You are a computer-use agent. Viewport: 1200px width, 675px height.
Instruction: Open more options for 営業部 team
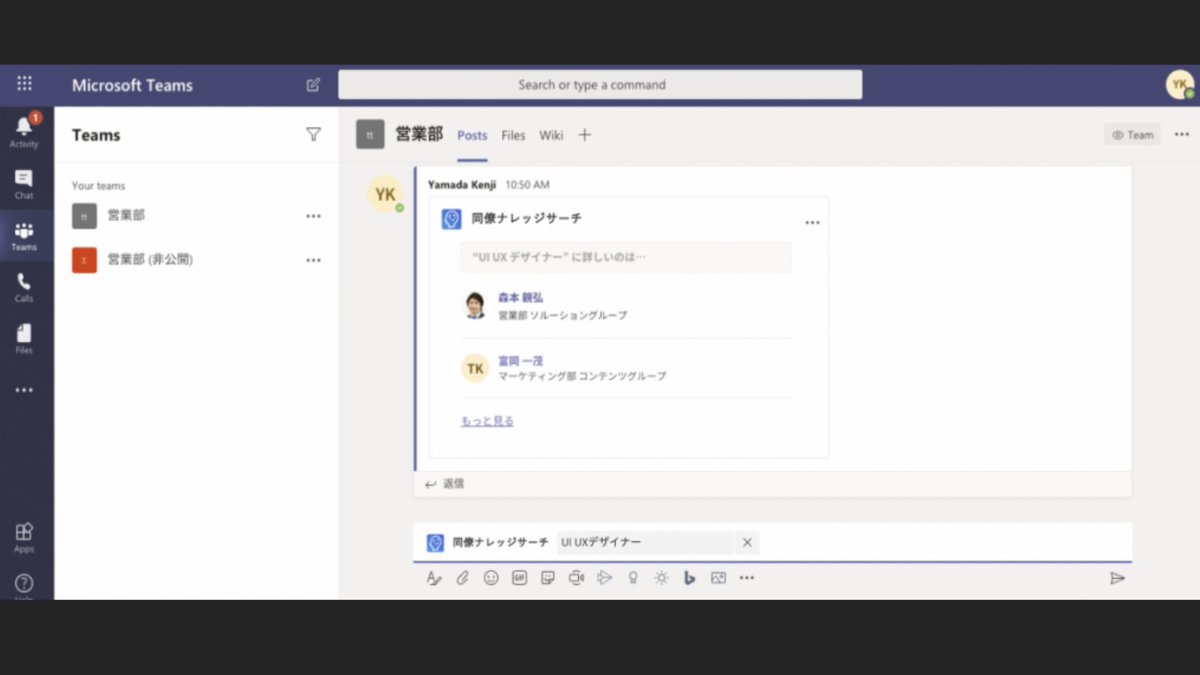[x=314, y=216]
